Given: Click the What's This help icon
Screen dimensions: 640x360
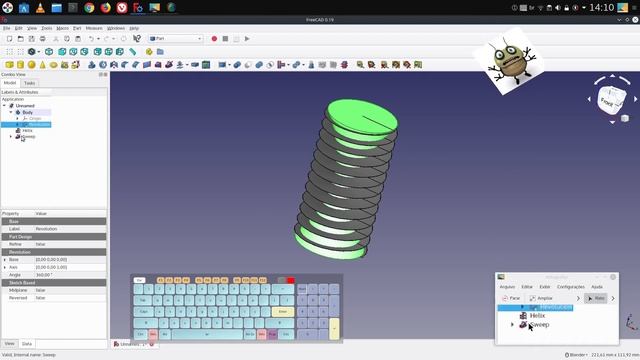Looking at the screenshot, I should 137,38.
